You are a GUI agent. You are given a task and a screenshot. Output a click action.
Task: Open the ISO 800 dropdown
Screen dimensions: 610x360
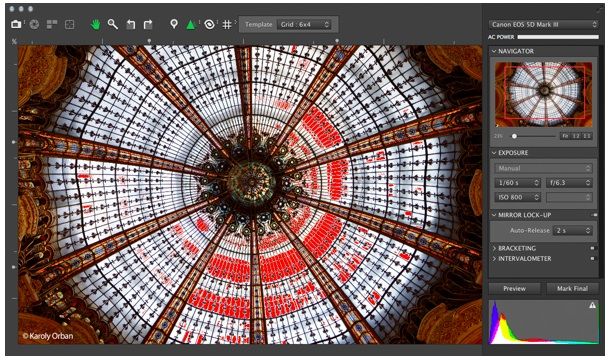tap(517, 197)
